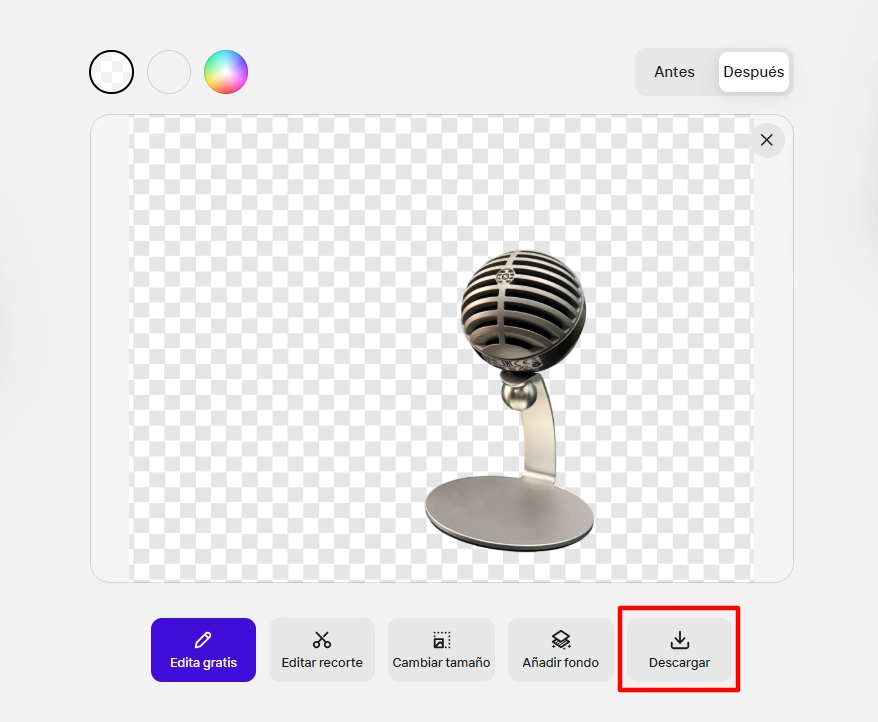Open Editar recorte tool
Image resolution: width=878 pixels, height=722 pixels.
click(322, 650)
